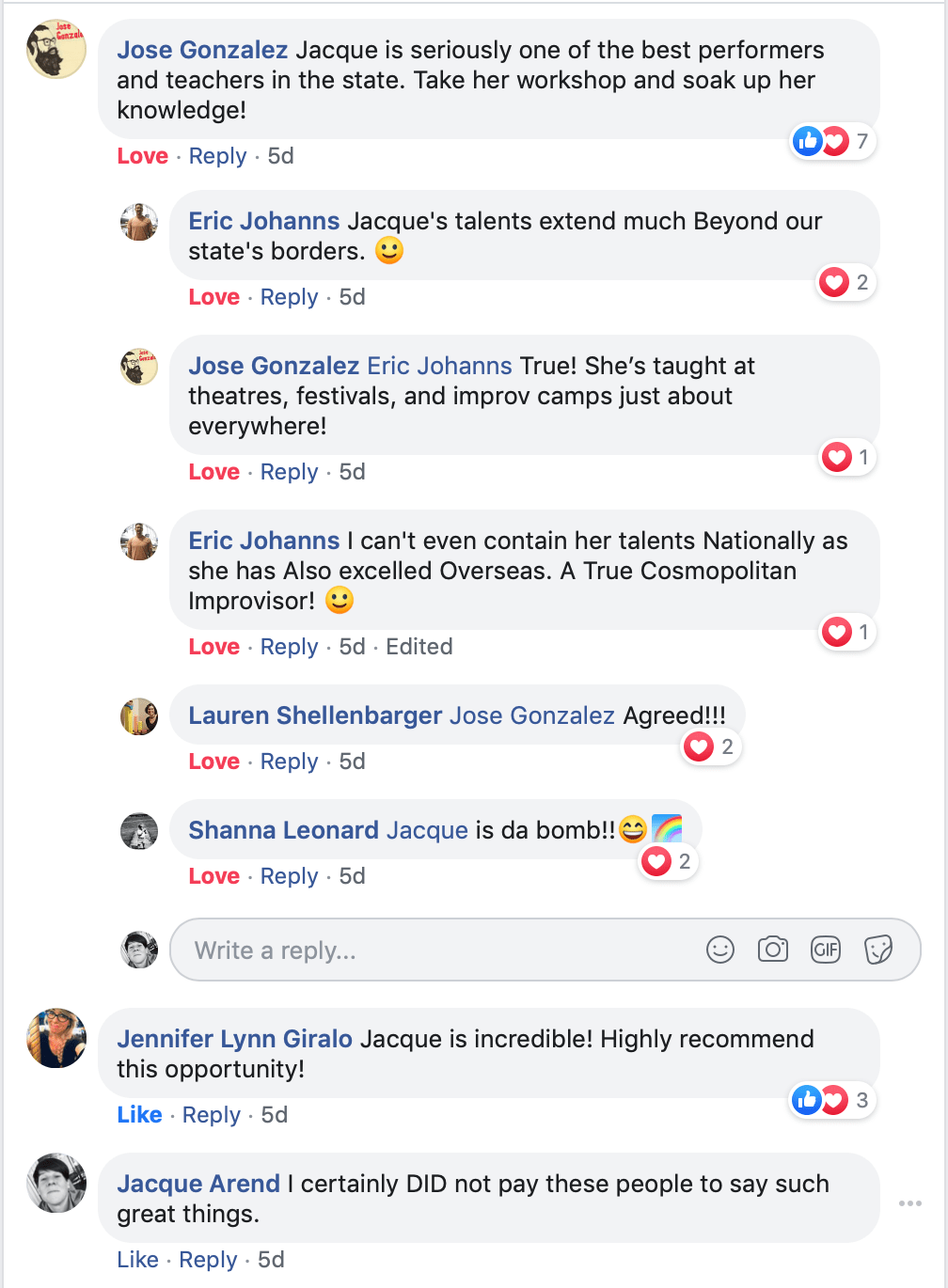Toggle Love reaction on Jose Gonzalez's comment
Image resolution: width=948 pixels, height=1288 pixels.
click(142, 156)
